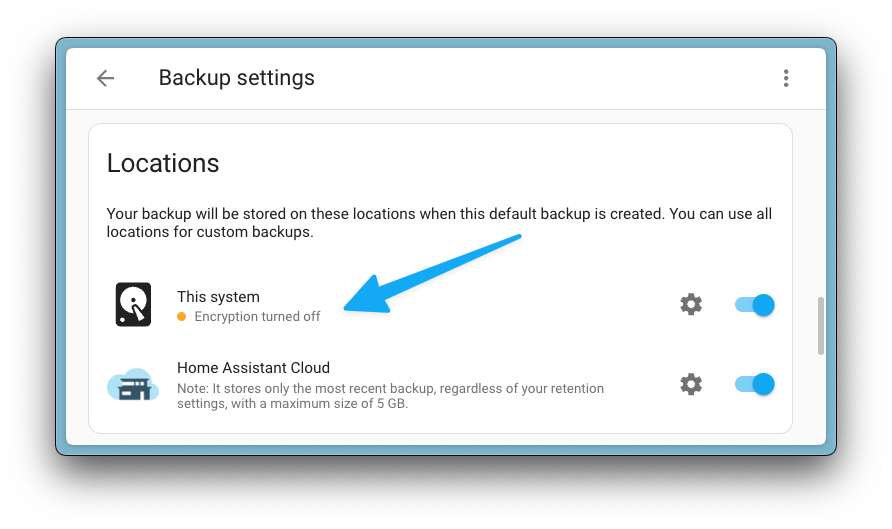Click the blue arrow annotation head
Viewport: 892px width, 529px height.
click(360, 299)
